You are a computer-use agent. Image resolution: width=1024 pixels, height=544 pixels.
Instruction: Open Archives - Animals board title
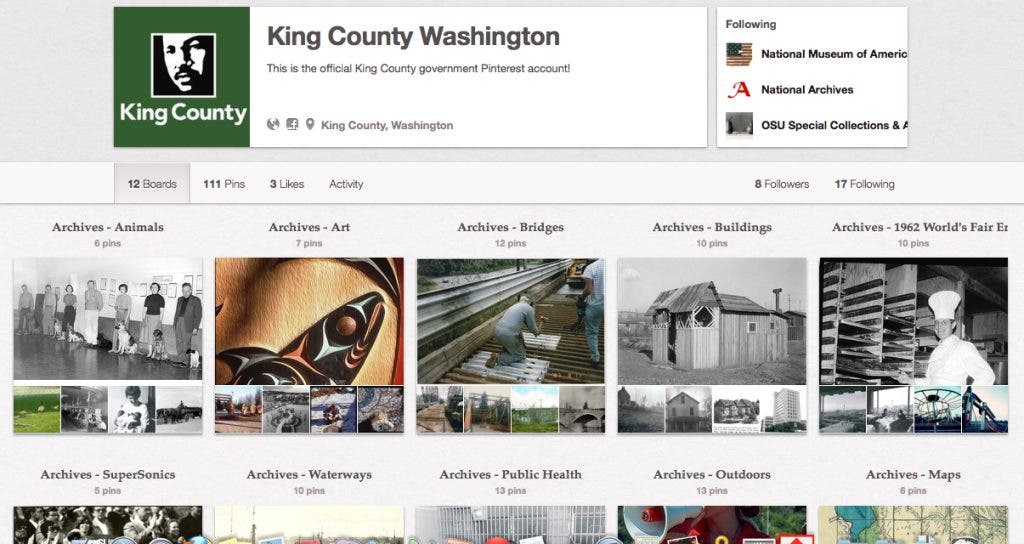108,227
